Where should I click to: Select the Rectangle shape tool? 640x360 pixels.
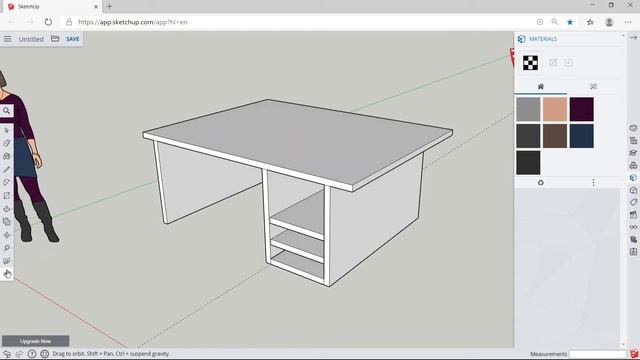click(7, 196)
